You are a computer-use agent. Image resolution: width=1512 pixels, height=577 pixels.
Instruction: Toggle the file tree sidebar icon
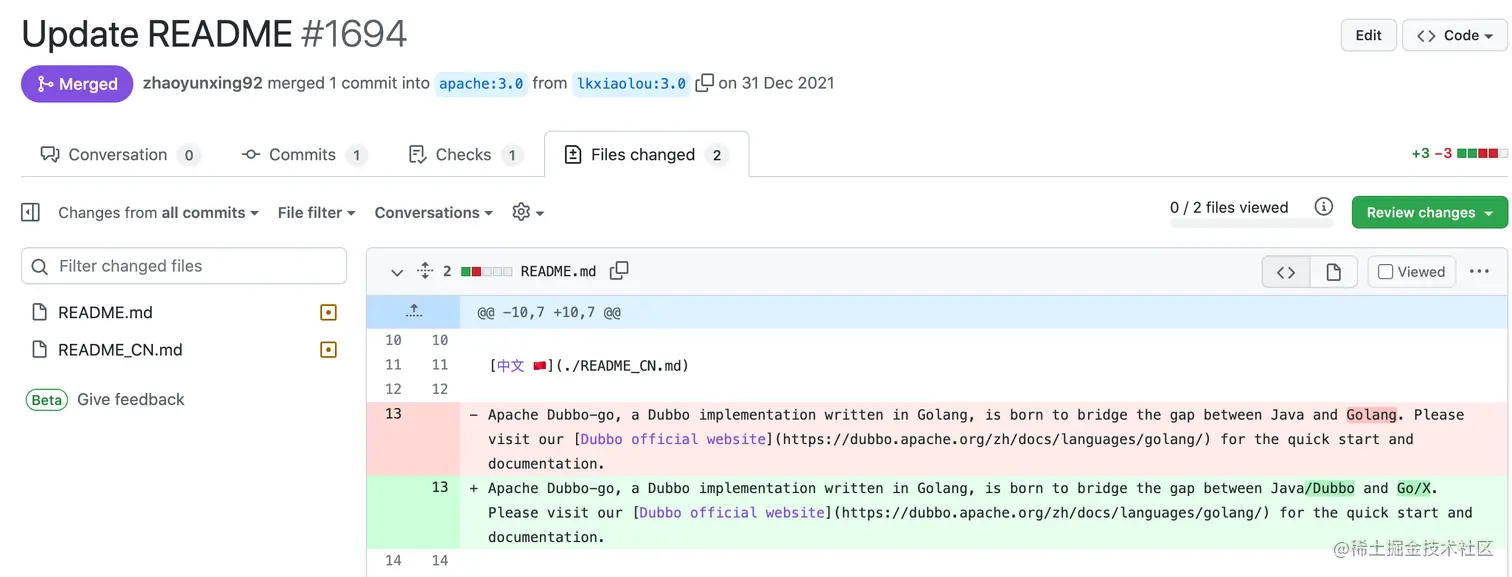click(31, 212)
